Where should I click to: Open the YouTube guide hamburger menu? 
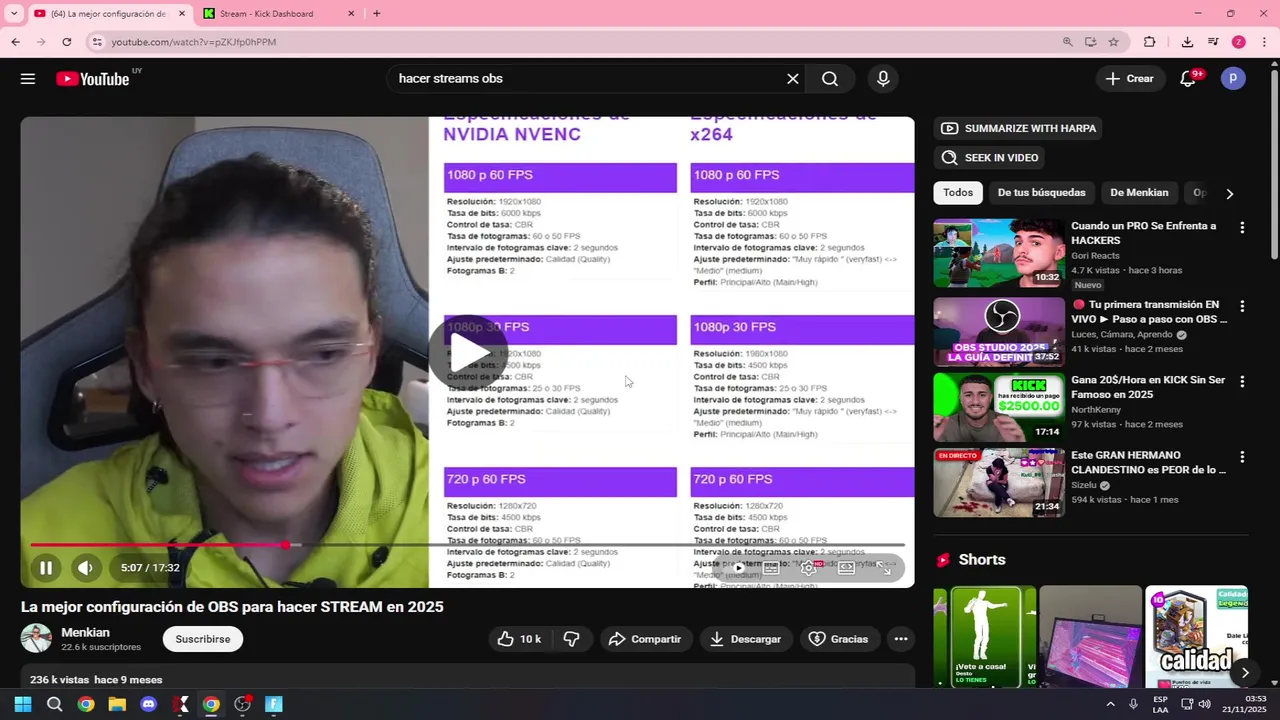pos(28,79)
